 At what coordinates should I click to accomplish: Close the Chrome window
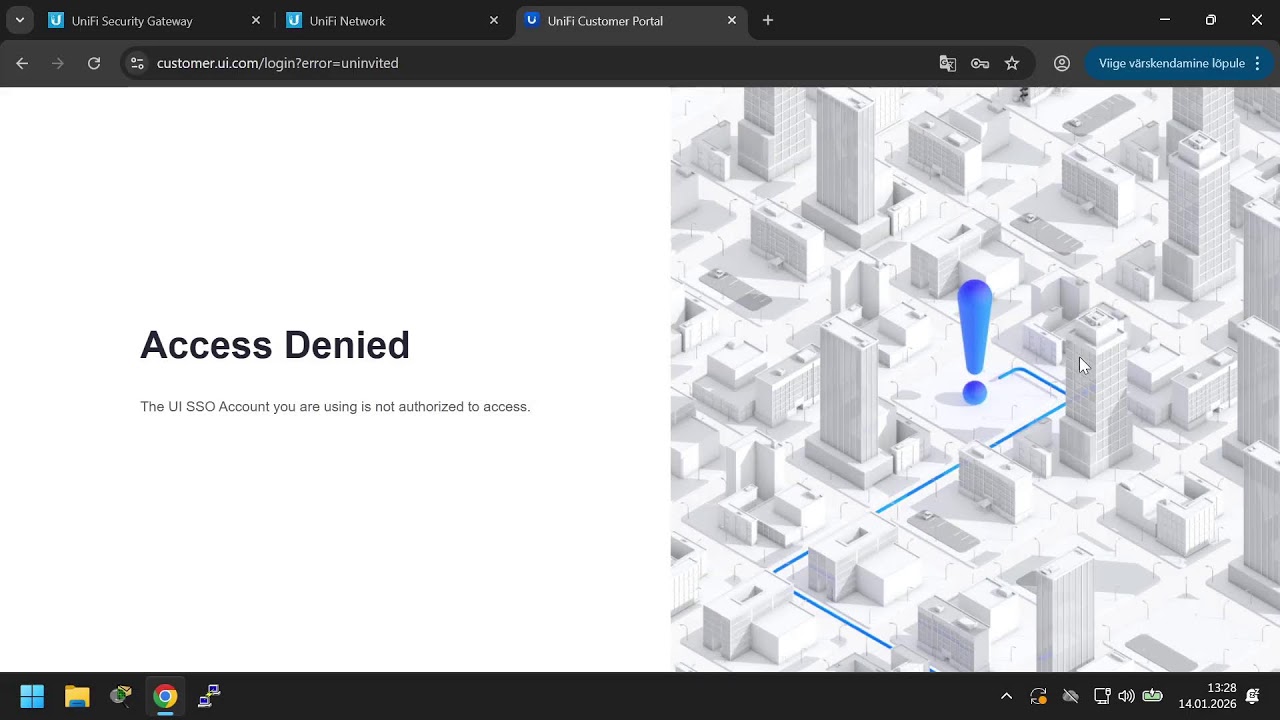(1257, 20)
